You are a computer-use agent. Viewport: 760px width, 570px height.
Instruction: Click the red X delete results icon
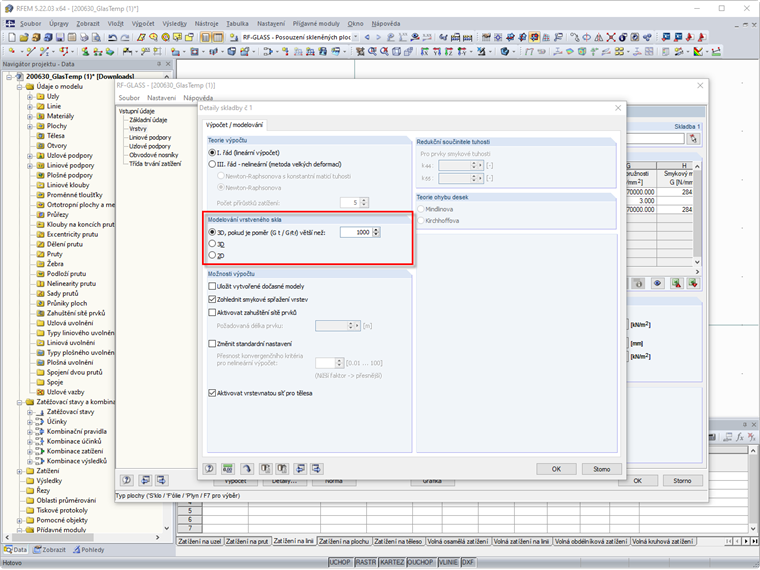point(611,37)
